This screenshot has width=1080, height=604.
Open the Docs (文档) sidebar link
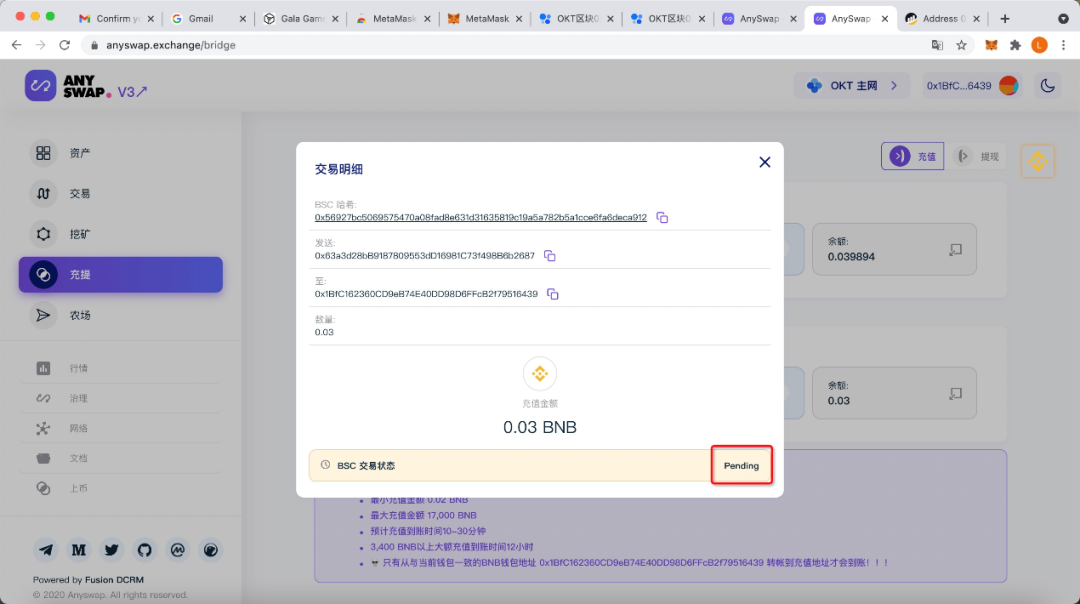tap(121, 458)
